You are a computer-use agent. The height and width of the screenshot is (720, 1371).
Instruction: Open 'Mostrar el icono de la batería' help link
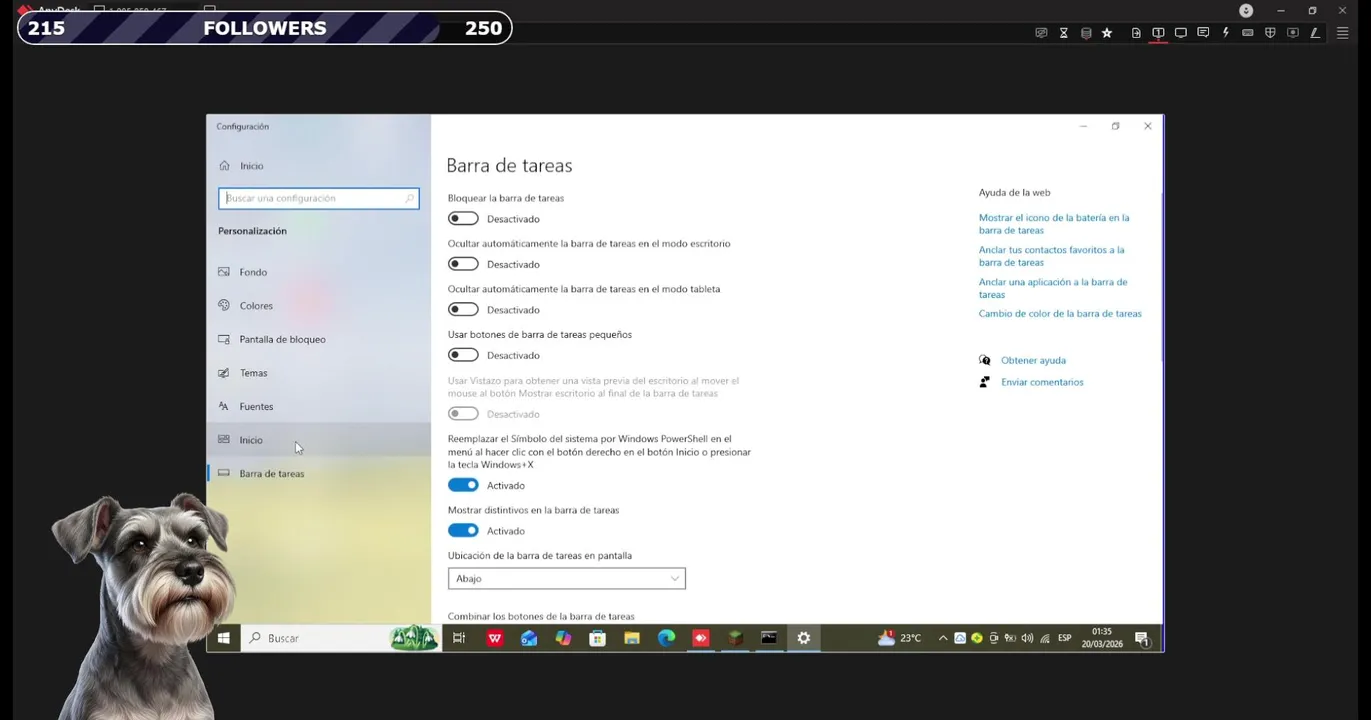coord(1054,224)
